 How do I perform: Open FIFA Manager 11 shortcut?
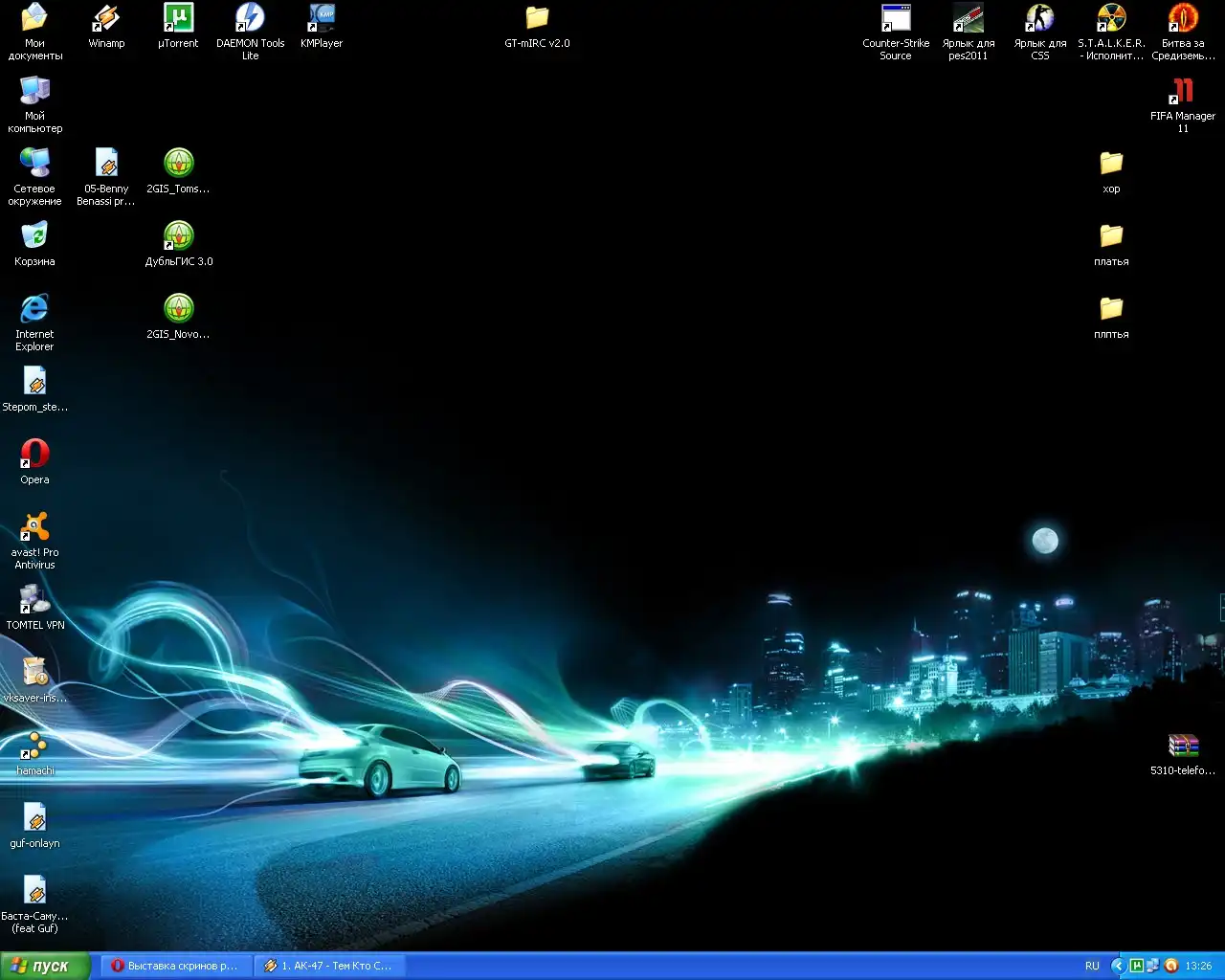point(1183,92)
